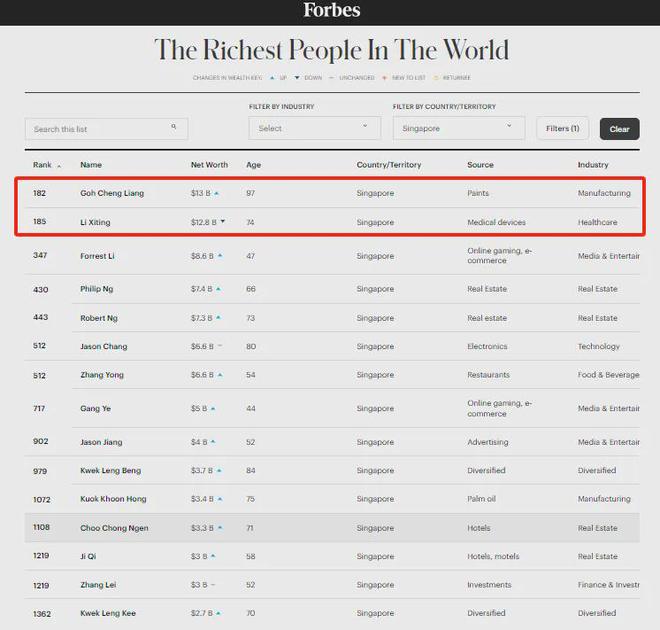Select Zhang Lei in the list

(x=98, y=585)
